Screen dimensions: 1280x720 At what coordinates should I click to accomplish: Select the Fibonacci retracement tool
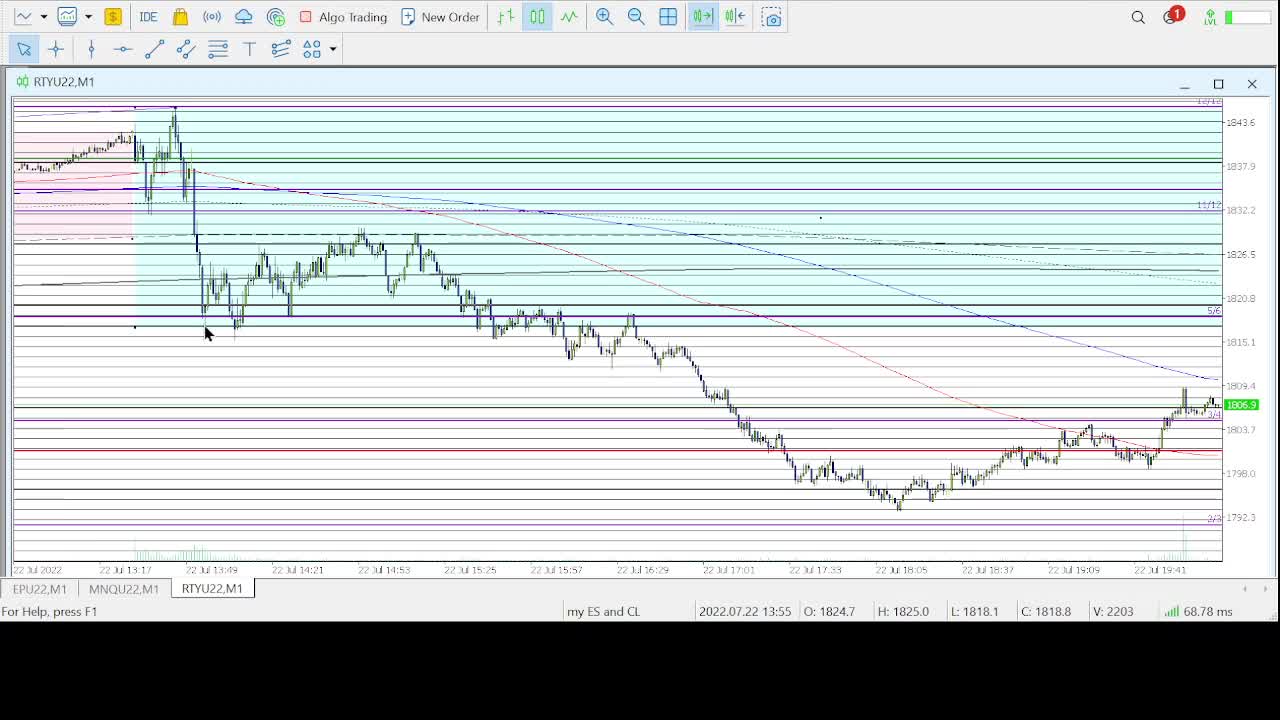point(218,48)
